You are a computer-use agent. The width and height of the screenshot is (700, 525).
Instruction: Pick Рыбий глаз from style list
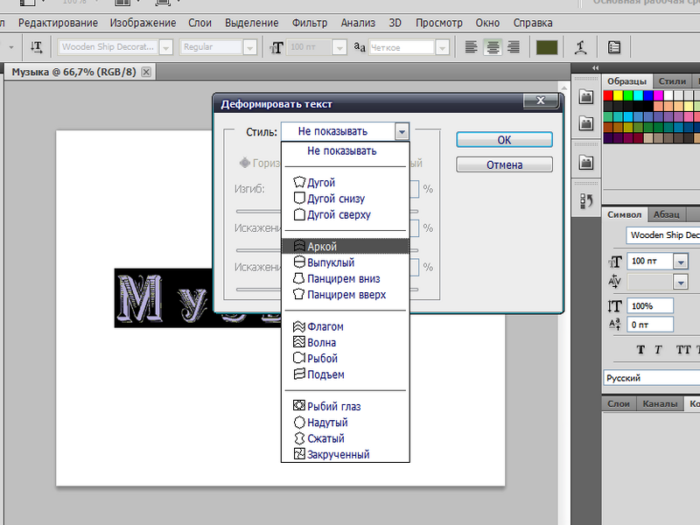pyautogui.click(x=334, y=407)
